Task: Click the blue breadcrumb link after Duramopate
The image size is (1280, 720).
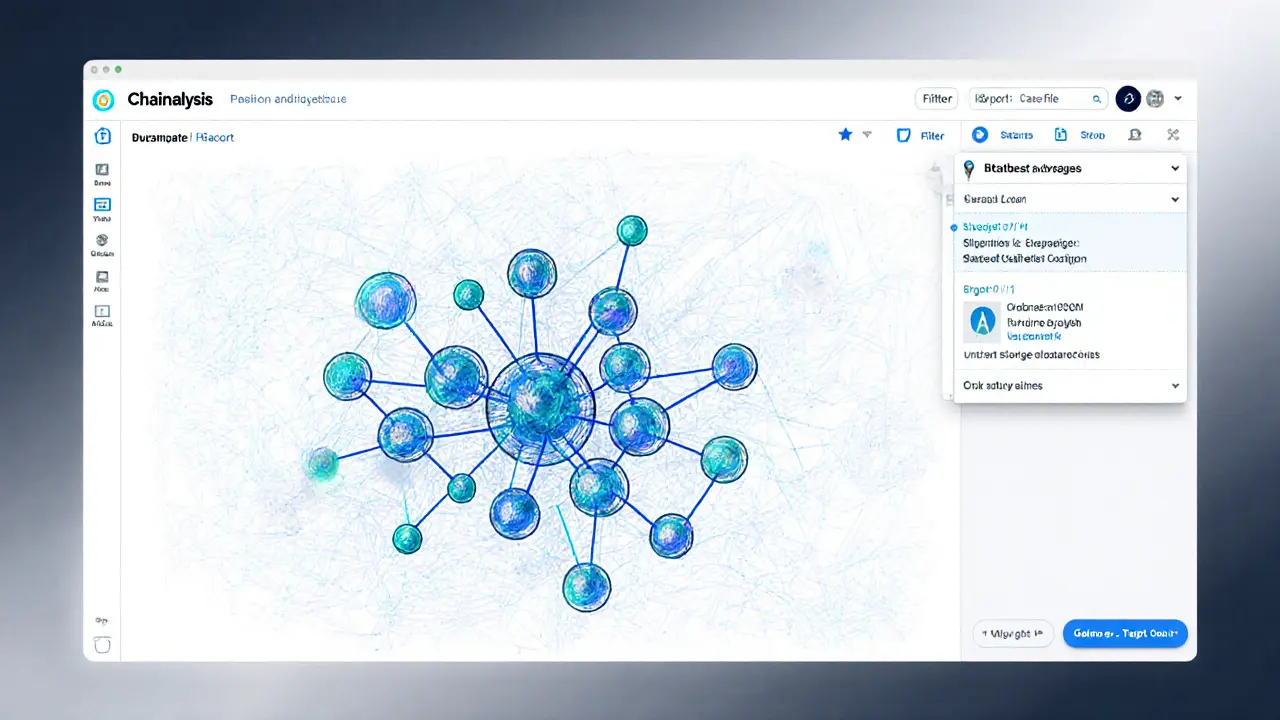Action: point(214,137)
